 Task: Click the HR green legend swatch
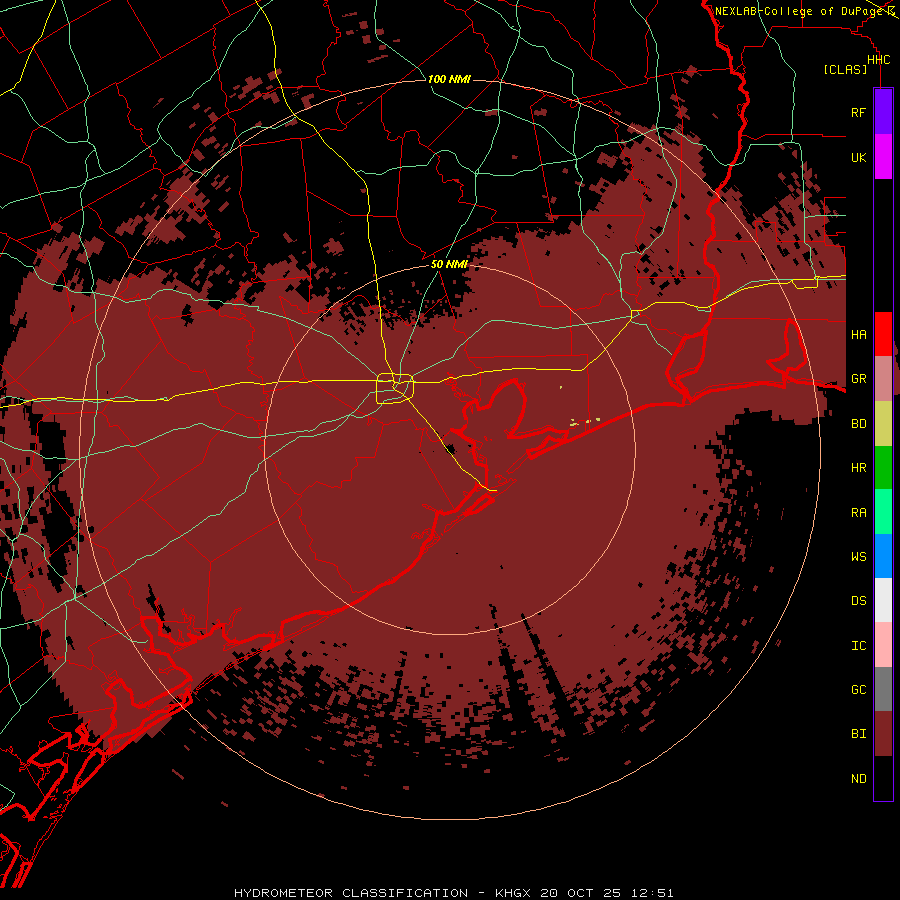883,468
